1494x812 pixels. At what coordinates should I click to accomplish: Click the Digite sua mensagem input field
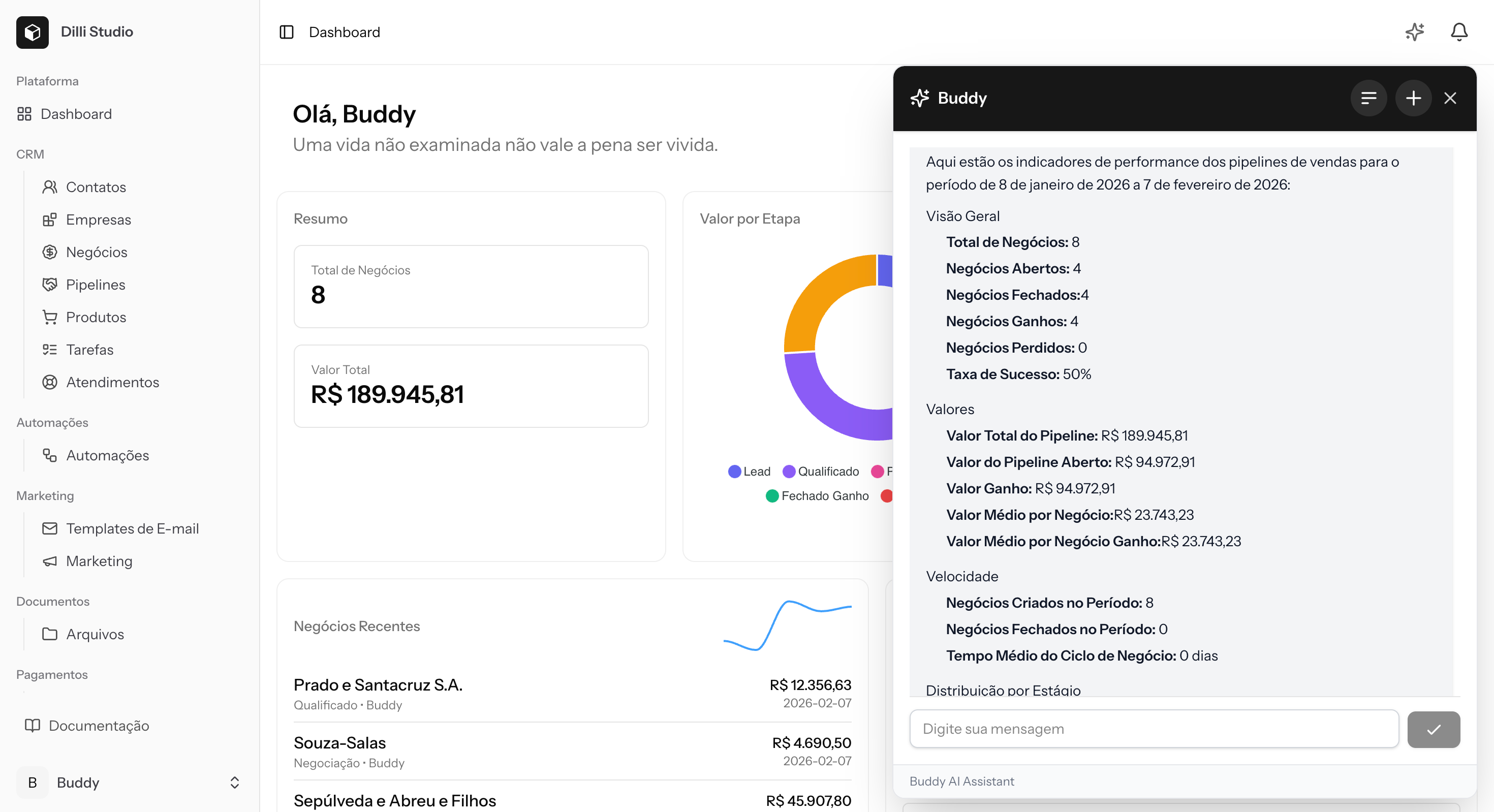tap(1154, 729)
